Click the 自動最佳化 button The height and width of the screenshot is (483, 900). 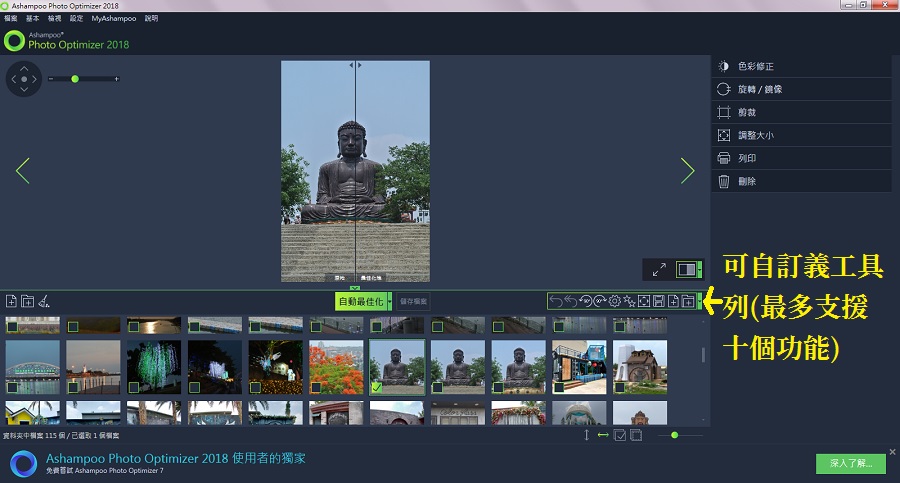coord(360,301)
